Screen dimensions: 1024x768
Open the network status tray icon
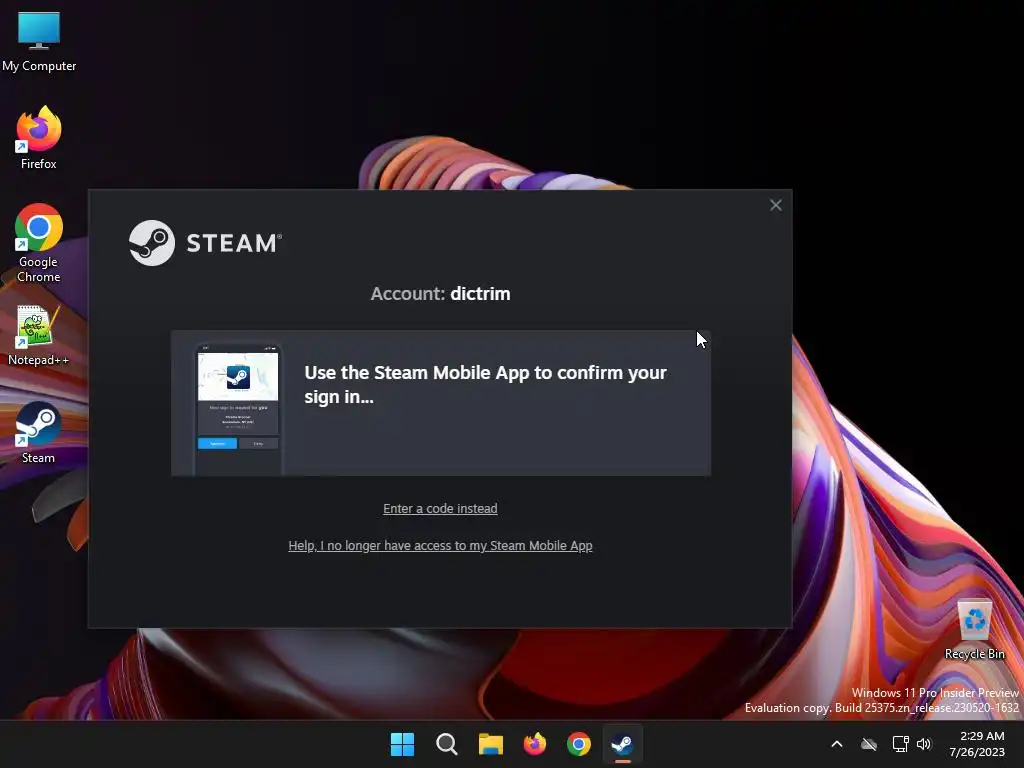901,744
